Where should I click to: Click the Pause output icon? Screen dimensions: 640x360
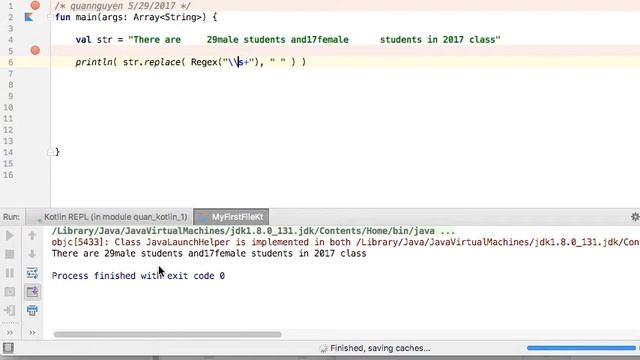[x=10, y=273]
